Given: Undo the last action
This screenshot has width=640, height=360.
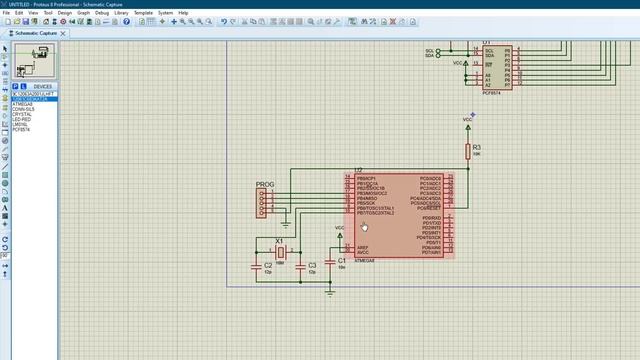Looking at the screenshot, I should [x=224, y=22].
